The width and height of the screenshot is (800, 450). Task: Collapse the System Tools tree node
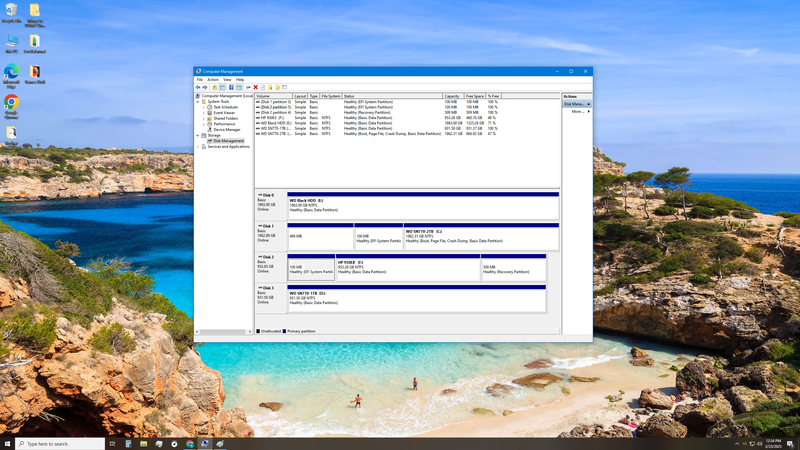coord(198,102)
